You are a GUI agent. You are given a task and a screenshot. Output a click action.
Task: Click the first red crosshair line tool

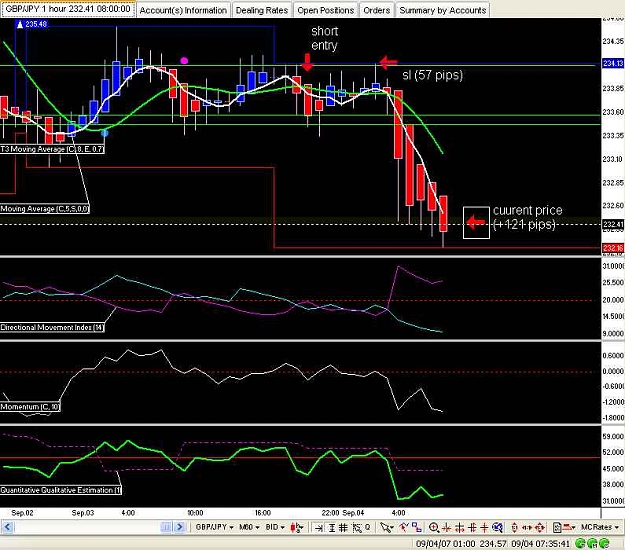coord(446,528)
